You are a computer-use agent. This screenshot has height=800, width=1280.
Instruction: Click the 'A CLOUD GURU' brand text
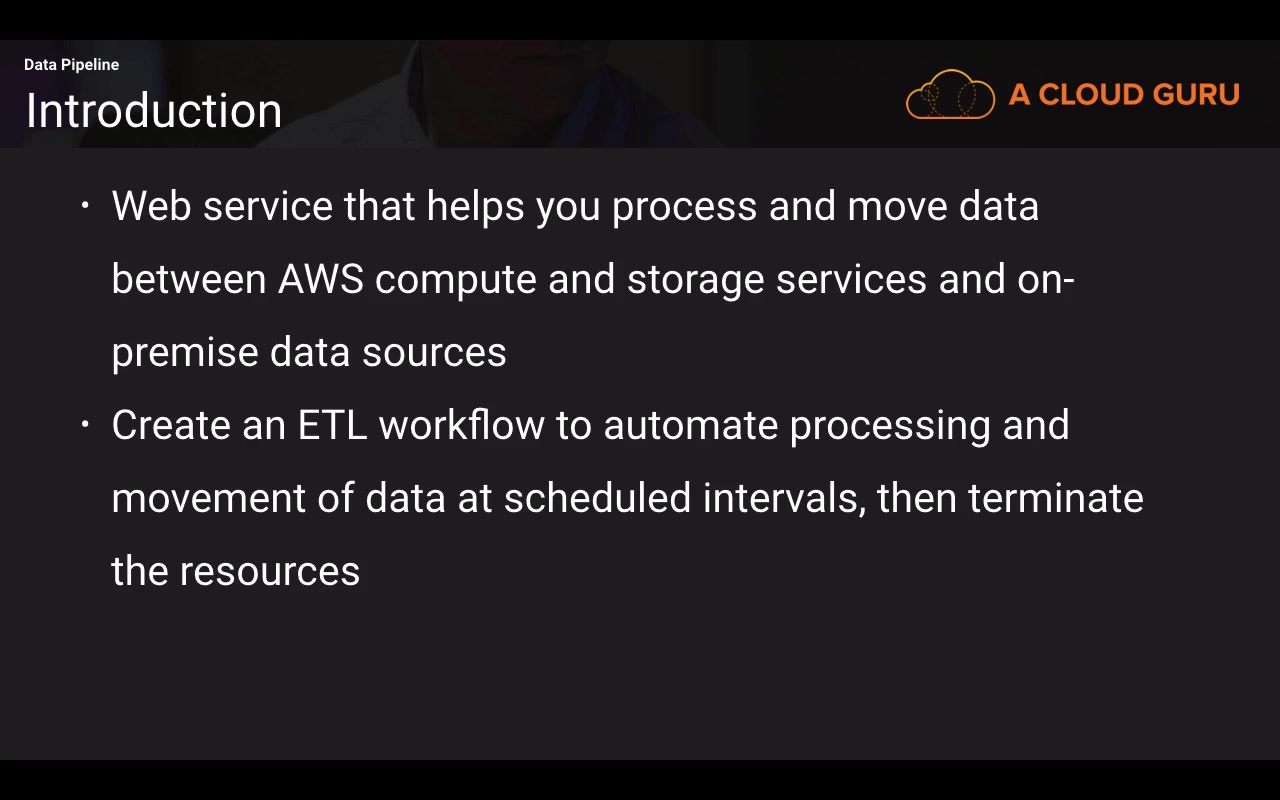[x=1124, y=95]
